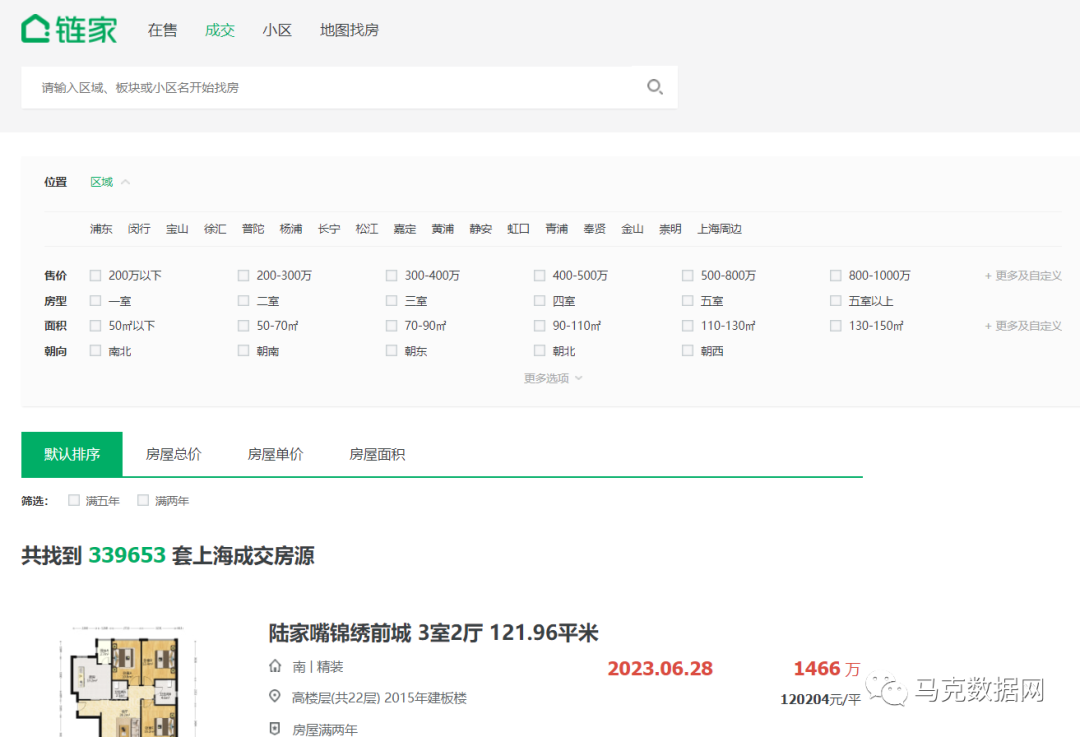The width and height of the screenshot is (1080, 737).
Task: Check the 200万以下 price filter
Action: coord(94,274)
